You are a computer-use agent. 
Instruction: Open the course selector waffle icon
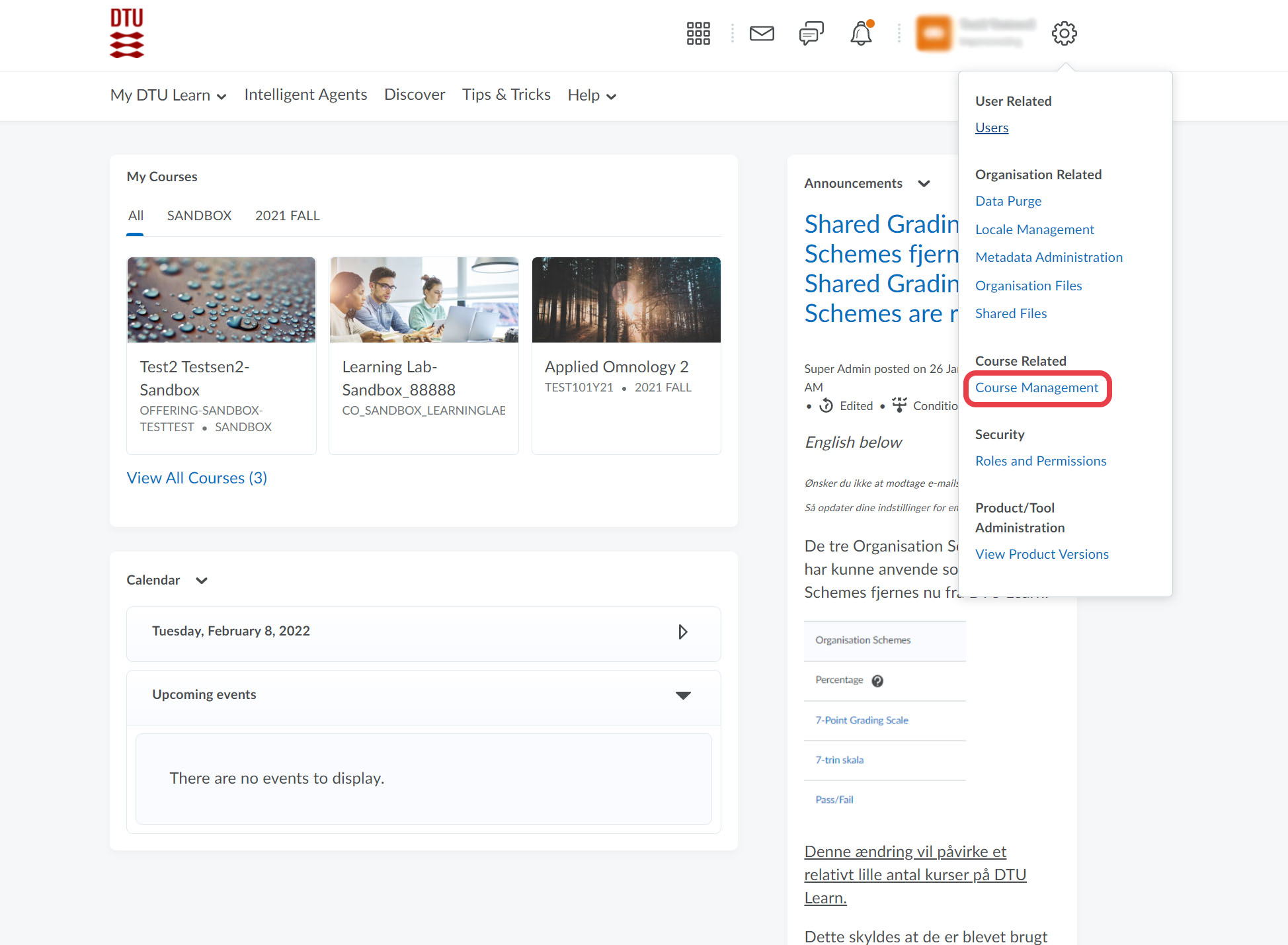(x=698, y=33)
